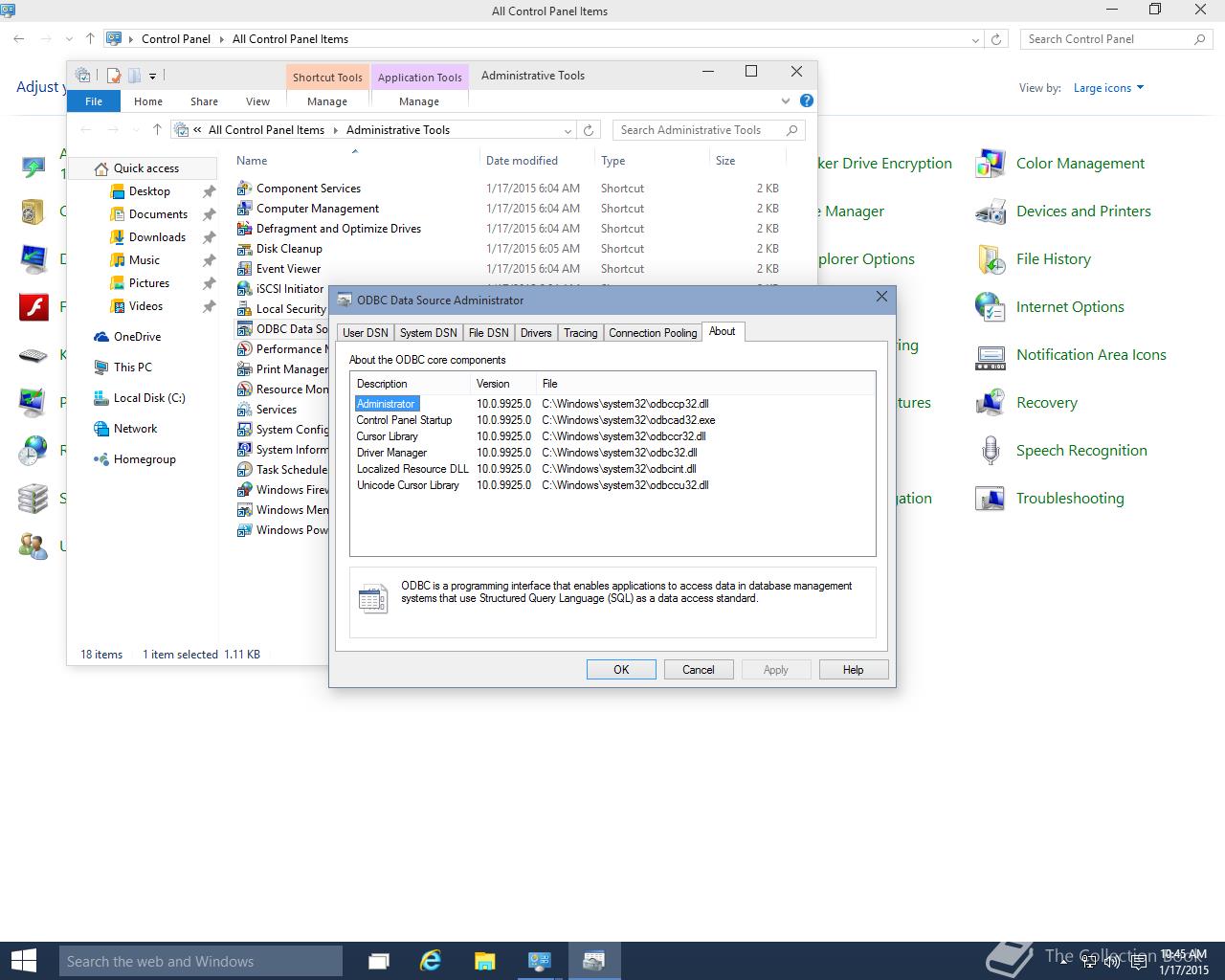Select Defragment and Optimize Drives icon

tap(245, 229)
